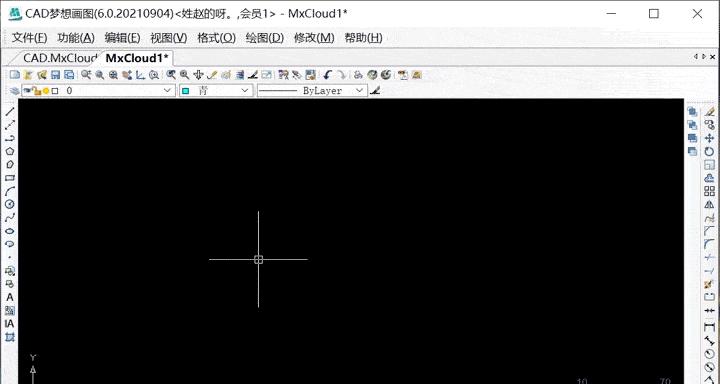Open the layer manager icon
This screenshot has width=720, height=384.
pos(15,90)
